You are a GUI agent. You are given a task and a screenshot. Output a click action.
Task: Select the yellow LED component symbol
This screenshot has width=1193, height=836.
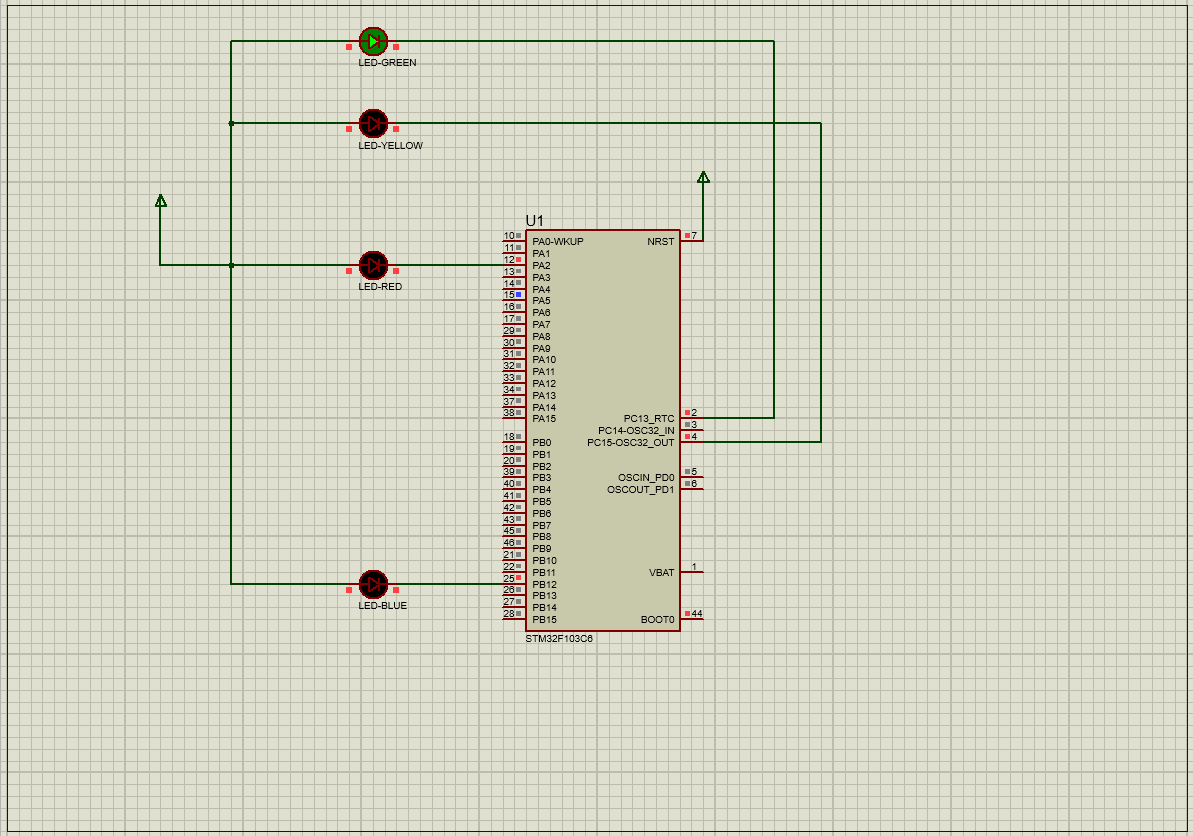coord(373,123)
